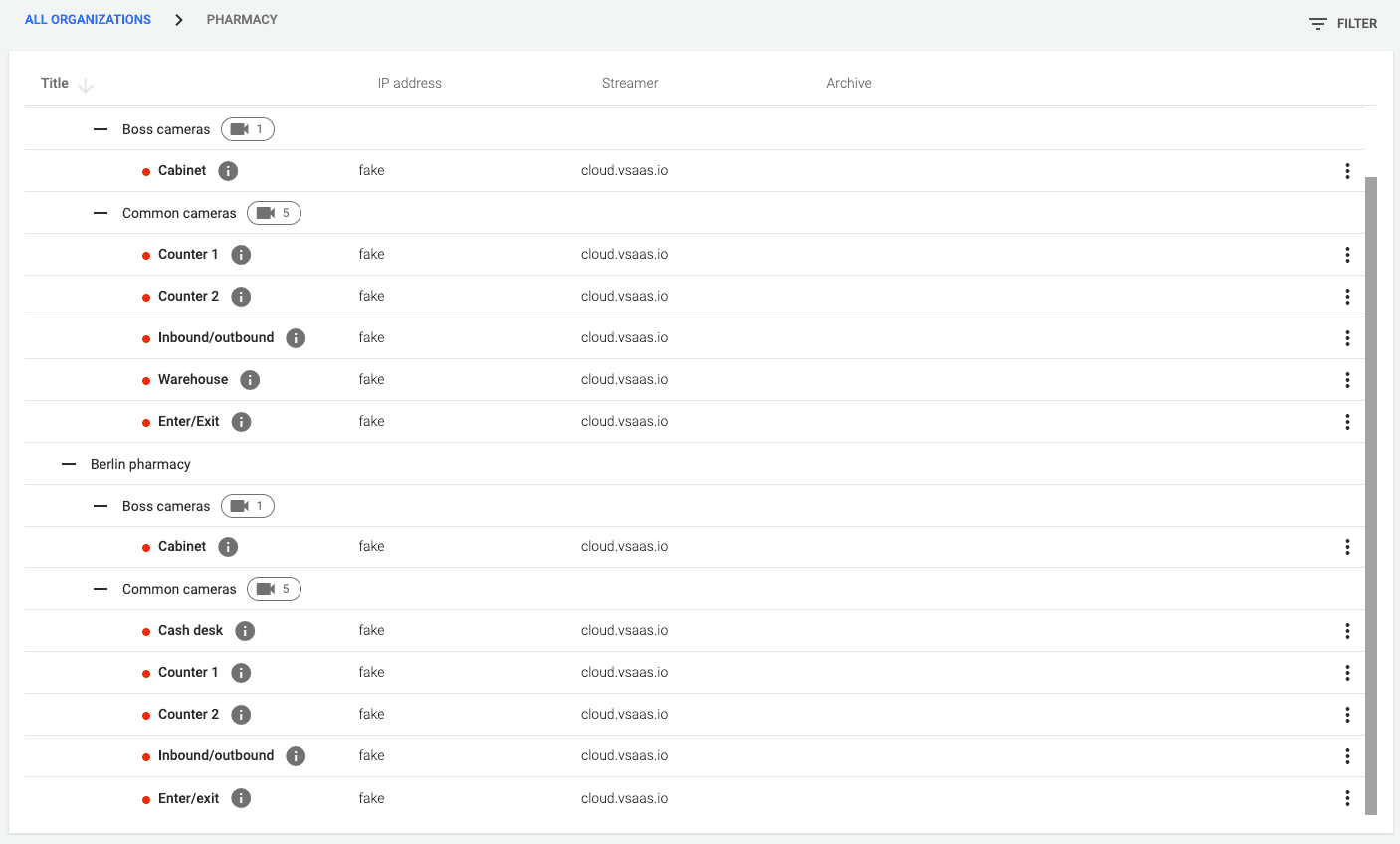
Task: Click the info icon next to Warehouse
Action: (x=250, y=380)
